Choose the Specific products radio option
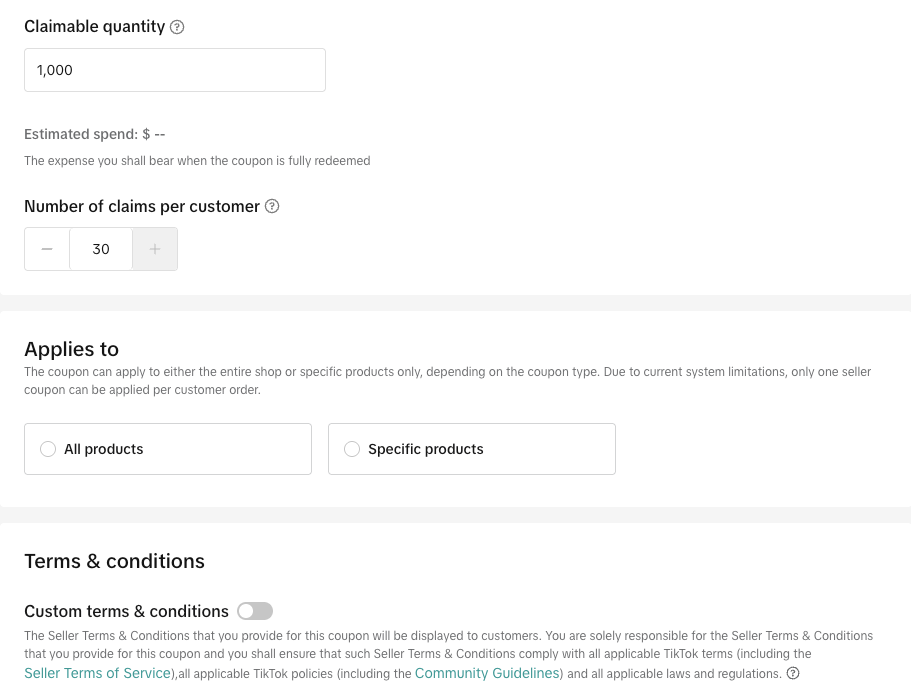Viewport: 911px width, 699px height. [x=352, y=449]
